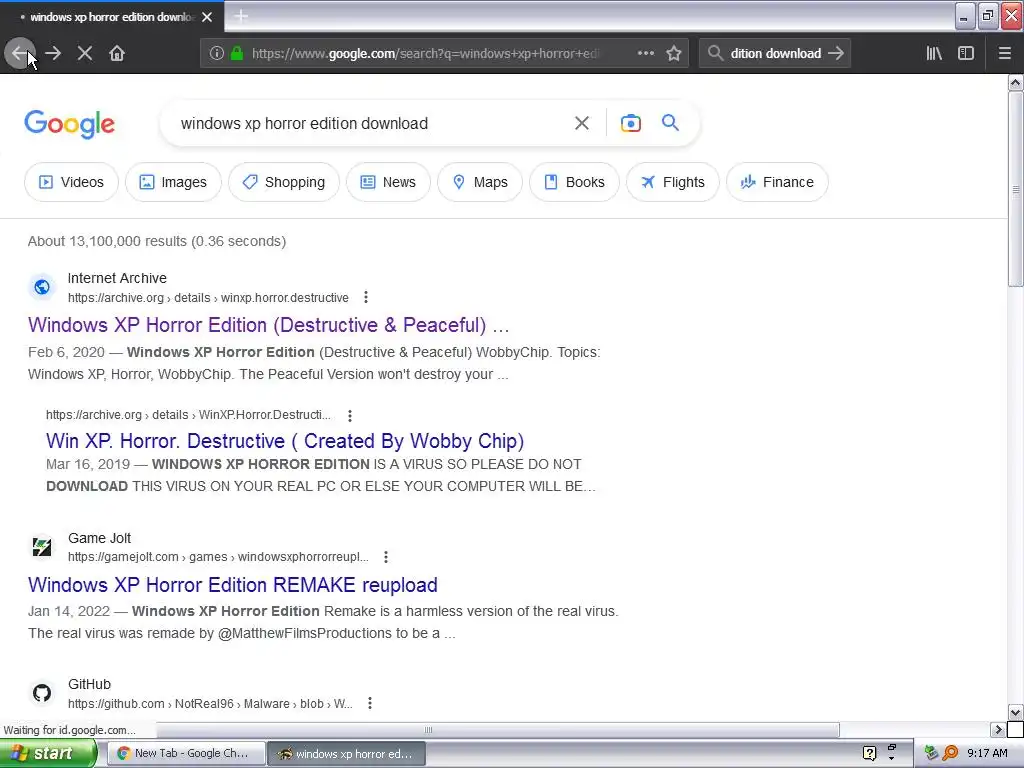Stop loading the page with the X button
The image size is (1024, 768).
pyautogui.click(x=85, y=53)
